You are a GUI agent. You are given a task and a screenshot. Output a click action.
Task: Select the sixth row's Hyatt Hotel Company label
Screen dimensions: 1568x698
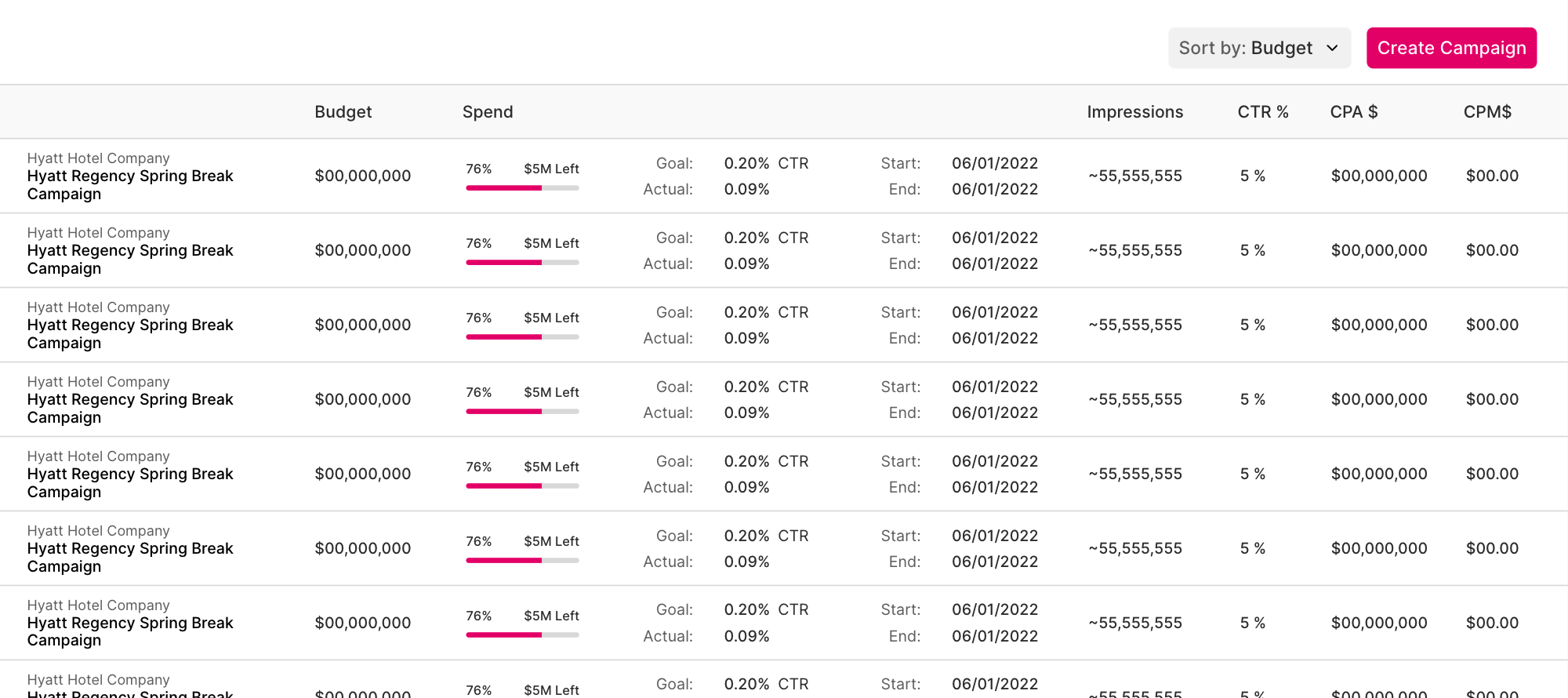click(x=98, y=531)
